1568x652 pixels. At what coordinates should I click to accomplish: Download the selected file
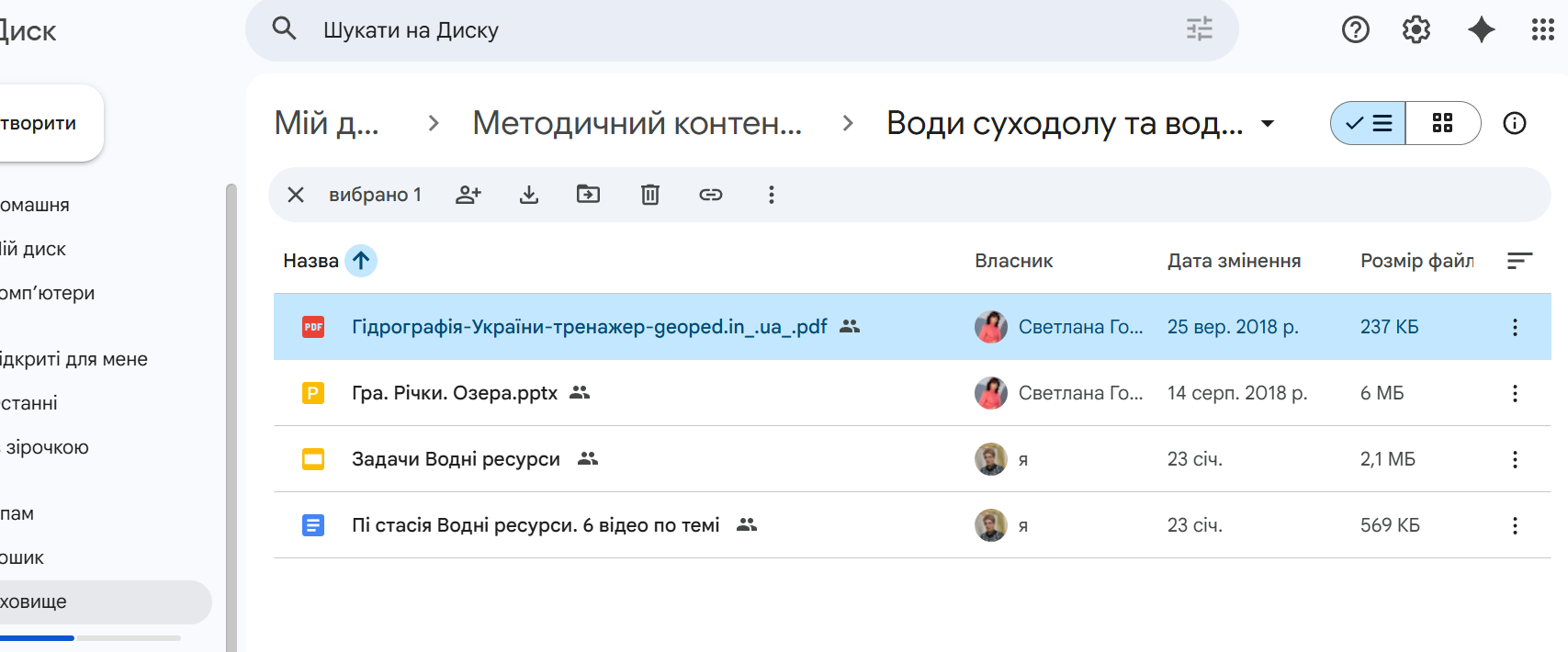[529, 195]
